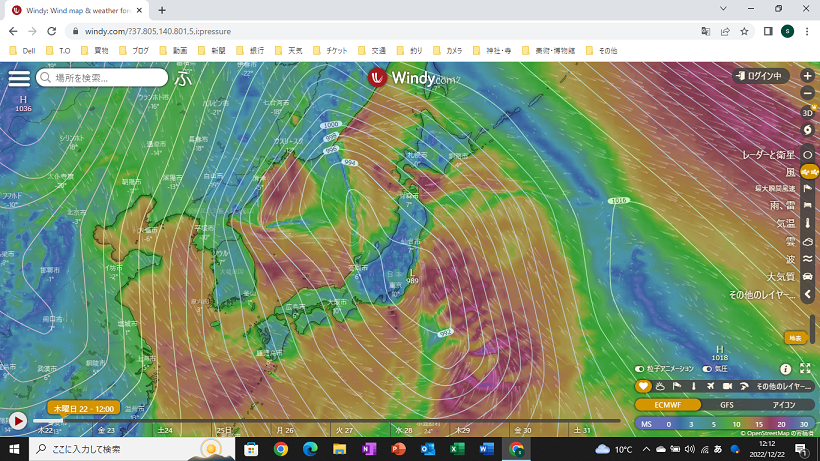Image resolution: width=820 pixels, height=461 pixels.
Task: Click the browser address bar URL
Action: pyautogui.click(x=158, y=31)
